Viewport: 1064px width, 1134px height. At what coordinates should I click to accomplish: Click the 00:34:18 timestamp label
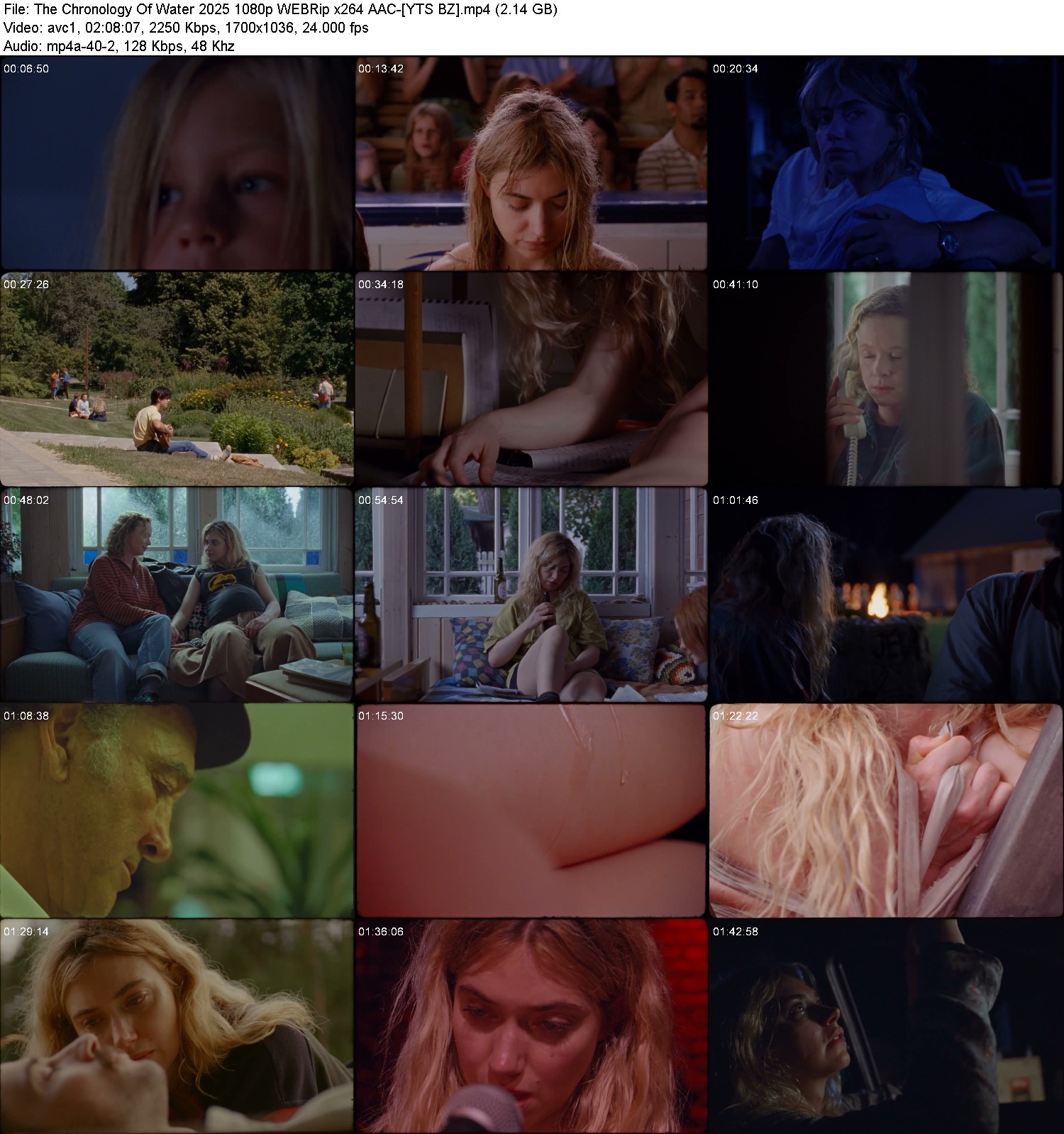tap(381, 285)
